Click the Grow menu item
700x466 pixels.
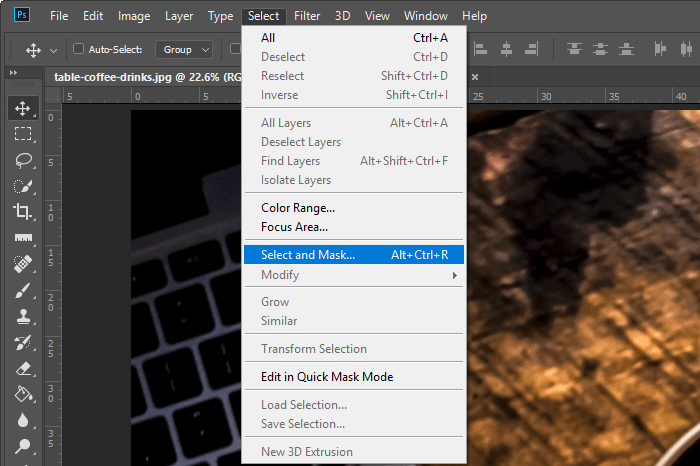[x=354, y=302]
